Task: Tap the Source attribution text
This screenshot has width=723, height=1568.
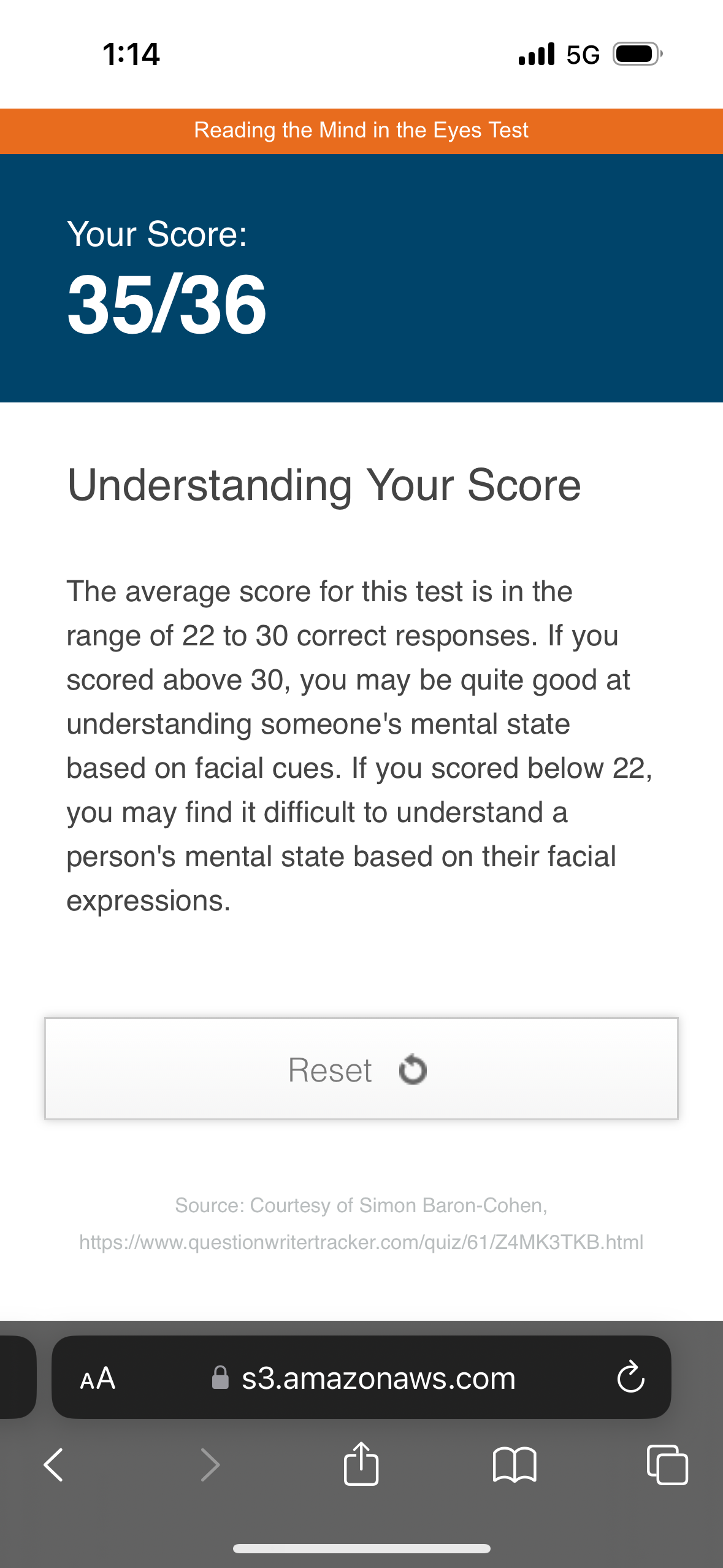Action: click(x=361, y=1205)
